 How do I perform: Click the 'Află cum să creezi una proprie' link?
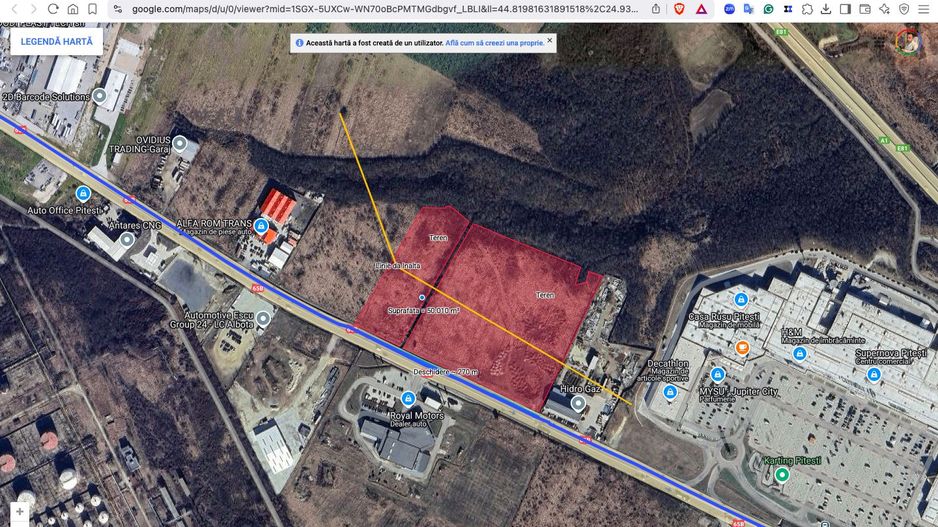495,43
